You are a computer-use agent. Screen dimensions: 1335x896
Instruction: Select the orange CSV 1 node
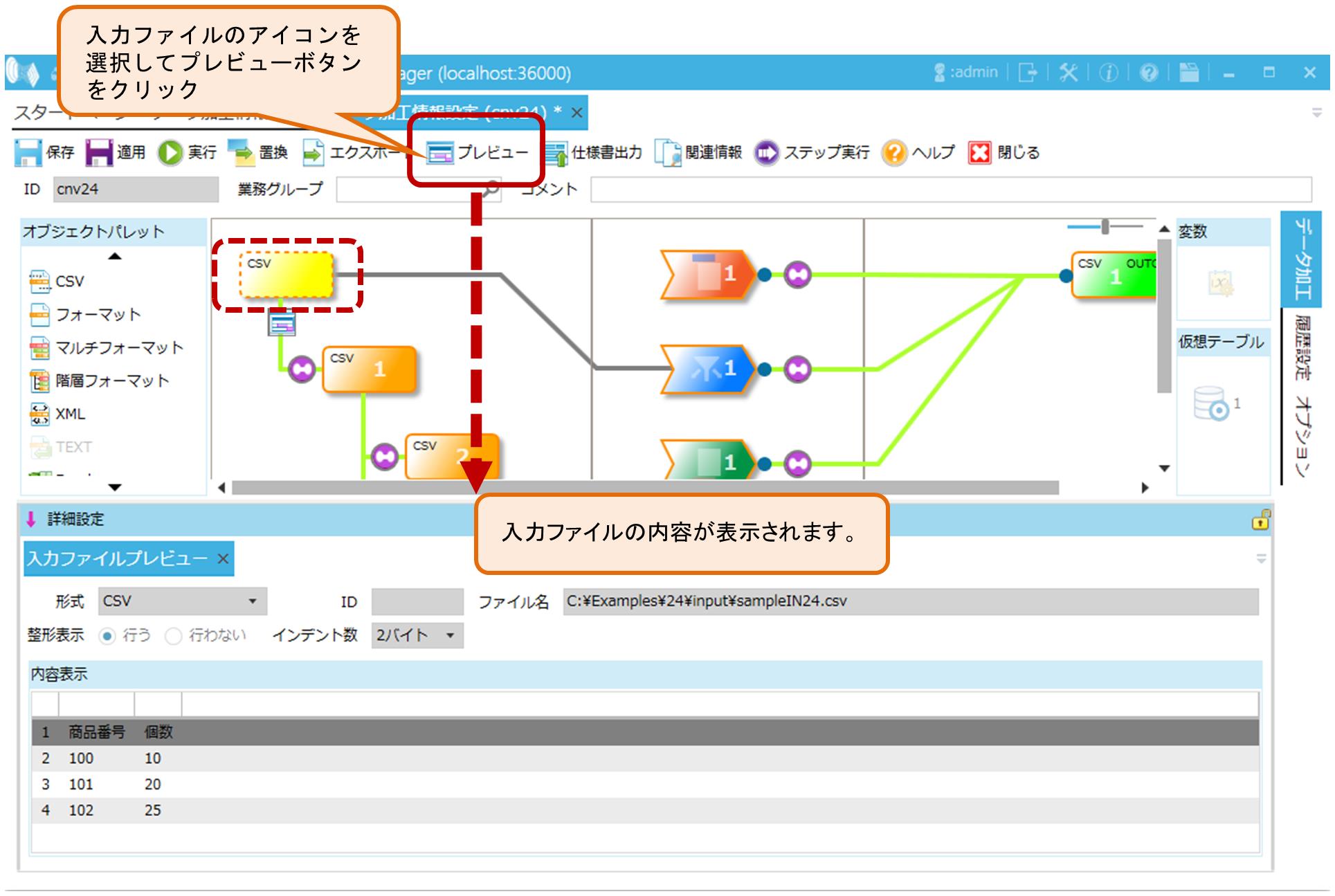click(370, 369)
